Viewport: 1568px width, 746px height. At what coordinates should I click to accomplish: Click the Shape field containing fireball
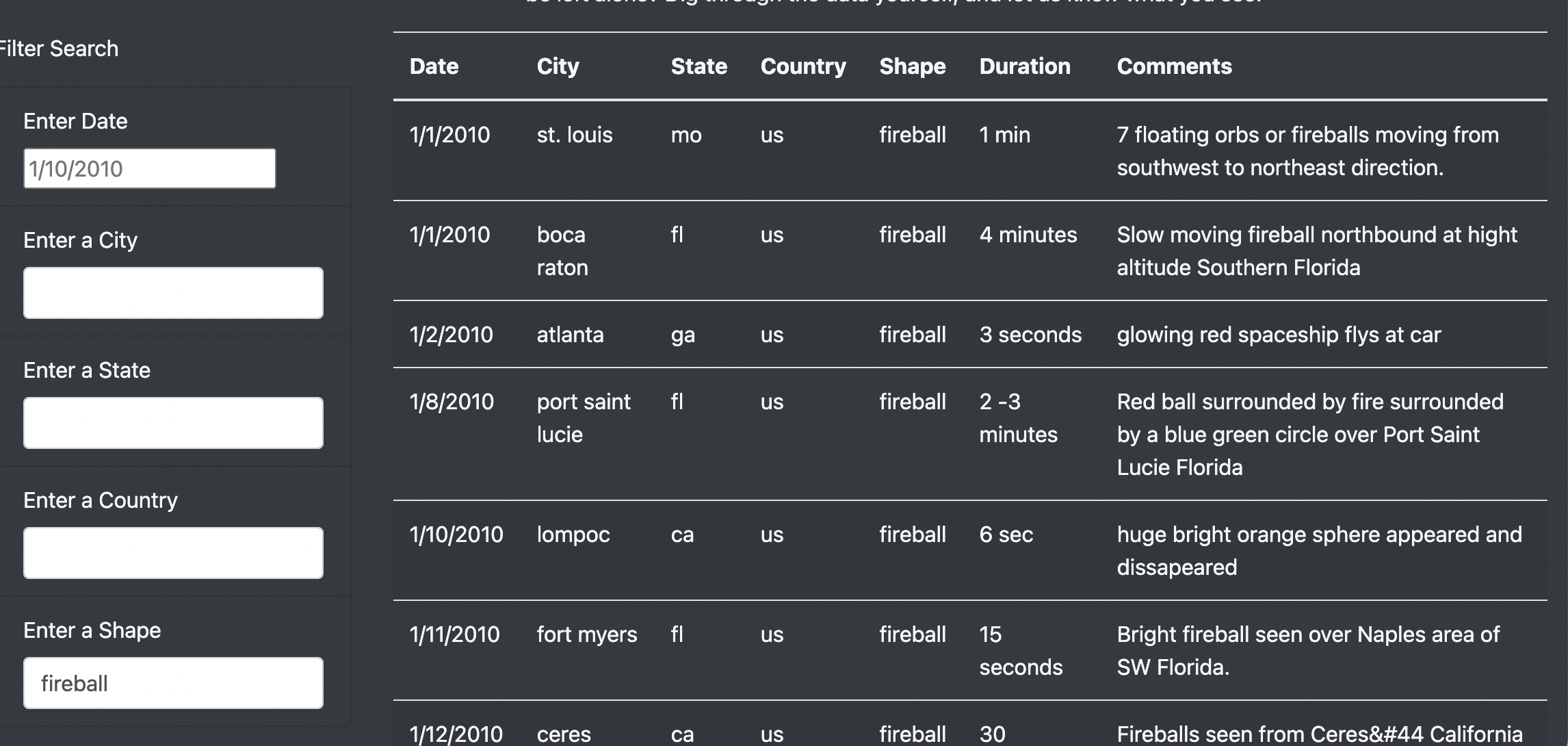pyautogui.click(x=173, y=683)
